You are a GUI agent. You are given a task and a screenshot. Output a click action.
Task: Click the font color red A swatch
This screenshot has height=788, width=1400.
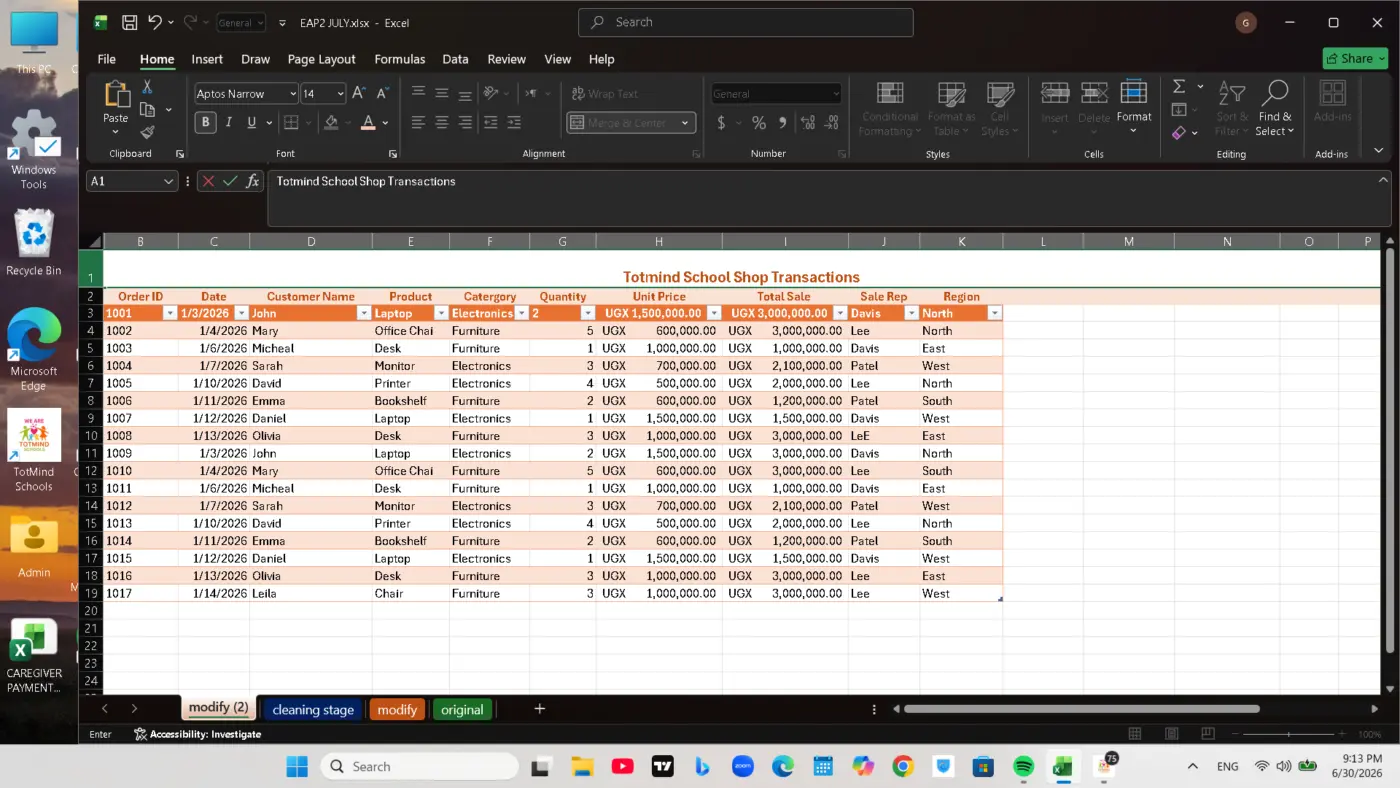(368, 122)
